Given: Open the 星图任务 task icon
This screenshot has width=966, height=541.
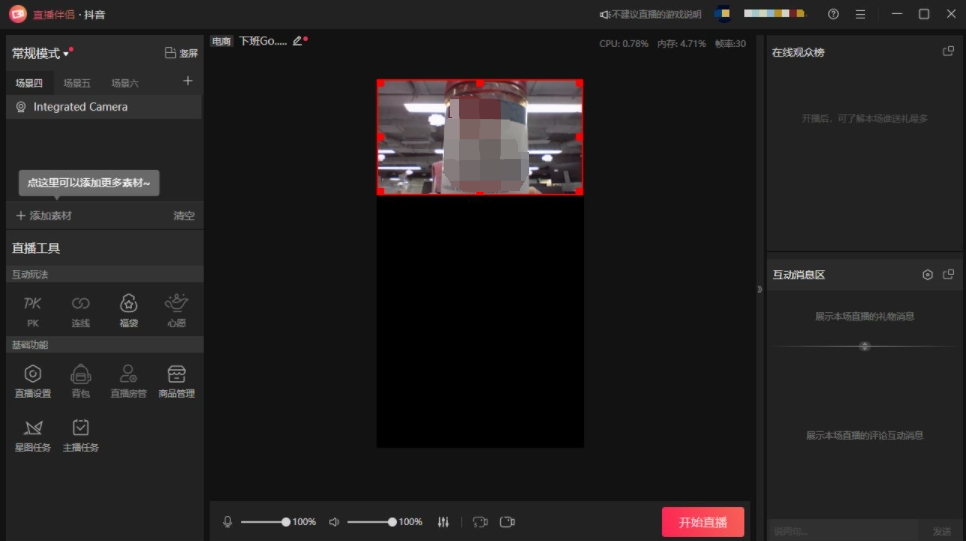Looking at the screenshot, I should pos(33,432).
